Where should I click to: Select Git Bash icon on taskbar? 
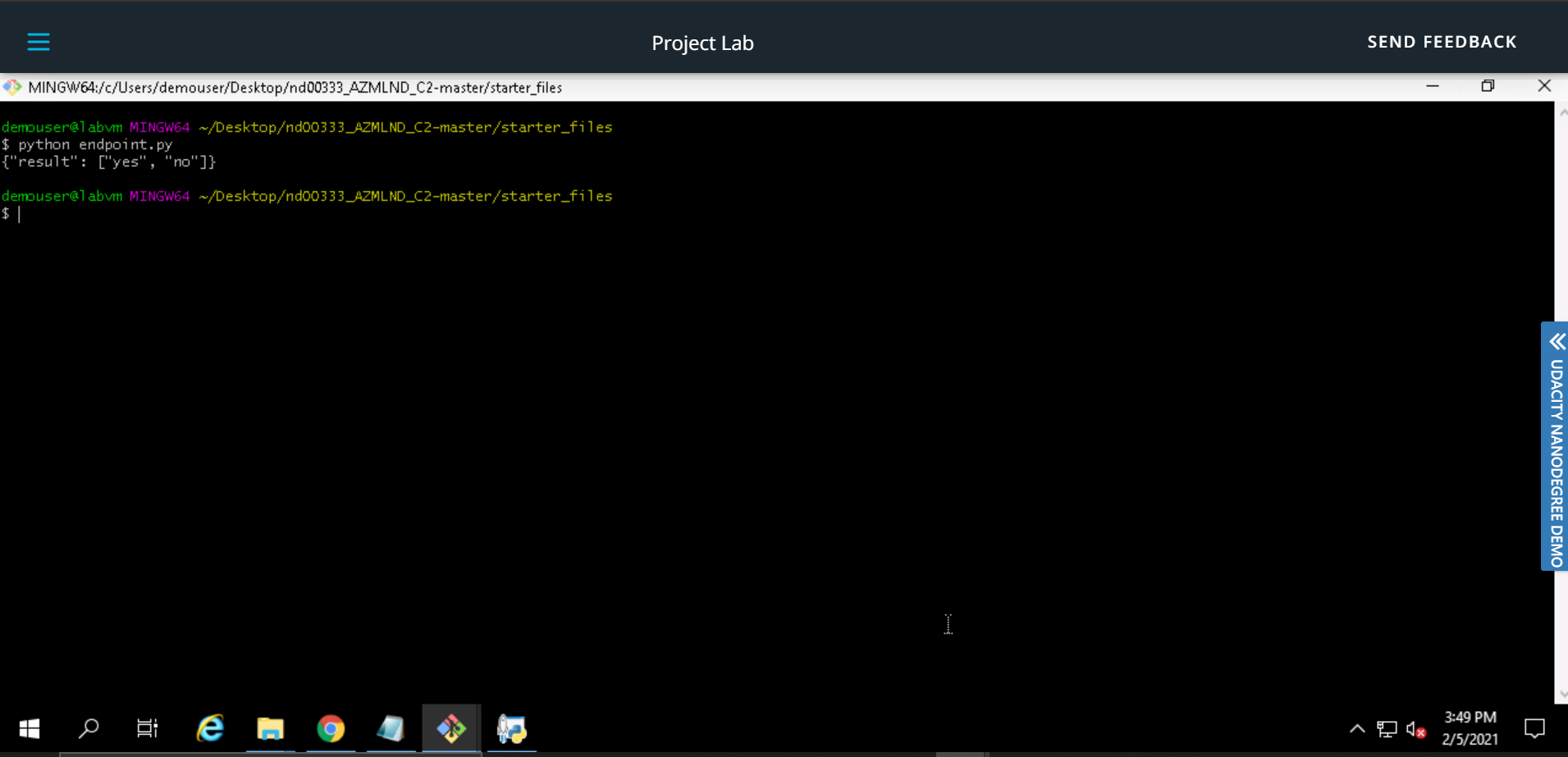[450, 728]
